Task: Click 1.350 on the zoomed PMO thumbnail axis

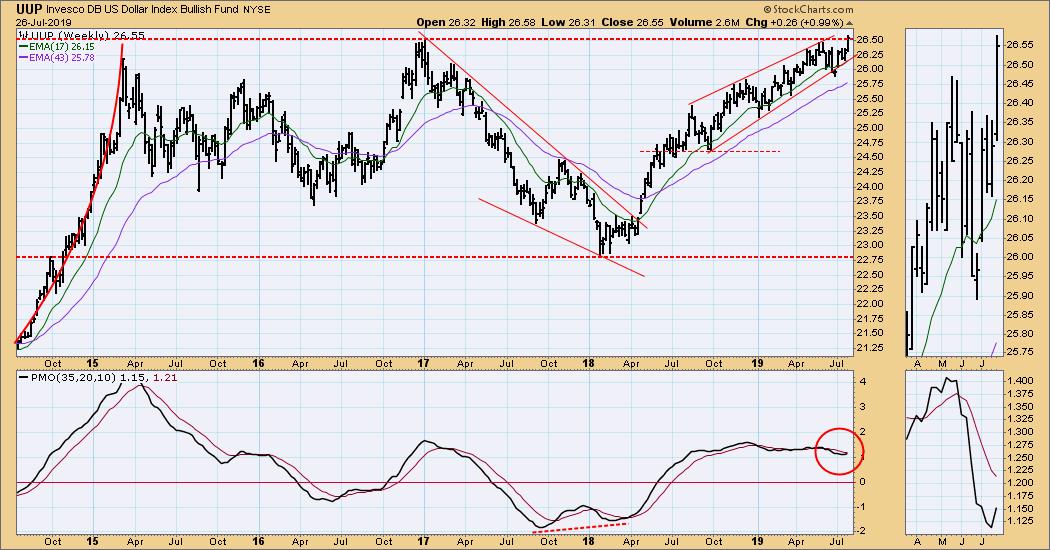Action: pos(1019,407)
